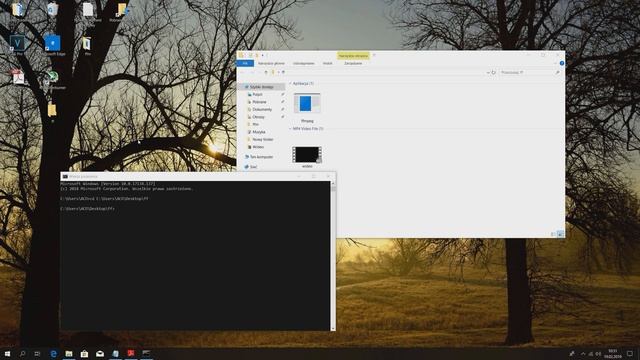
Task: Switch Explorer to details view button
Action: point(553,234)
